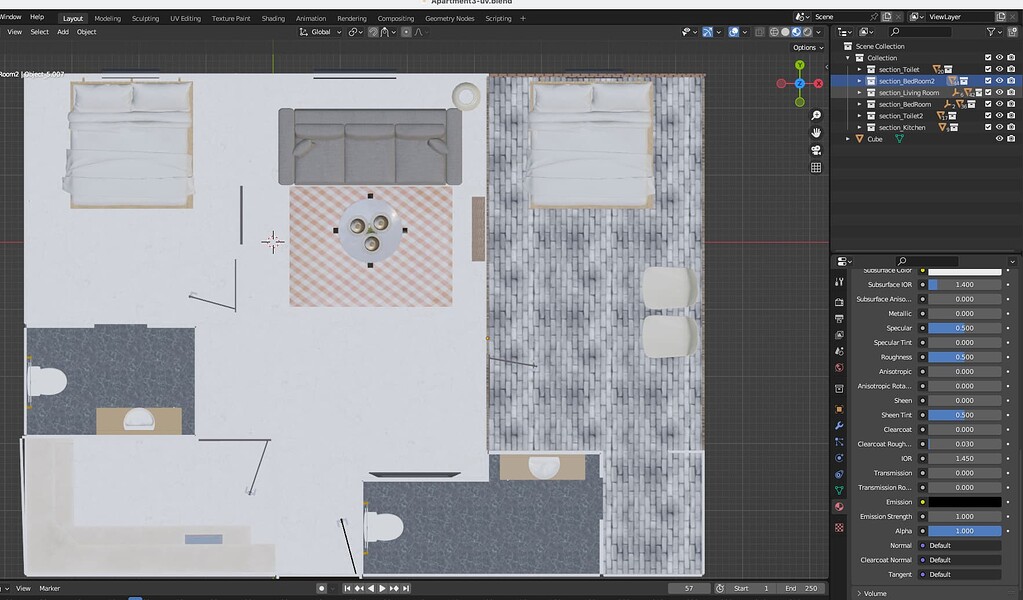Viewport: 1023px width, 600px height.
Task: Adjust the Roughness slider
Action: pos(963,356)
